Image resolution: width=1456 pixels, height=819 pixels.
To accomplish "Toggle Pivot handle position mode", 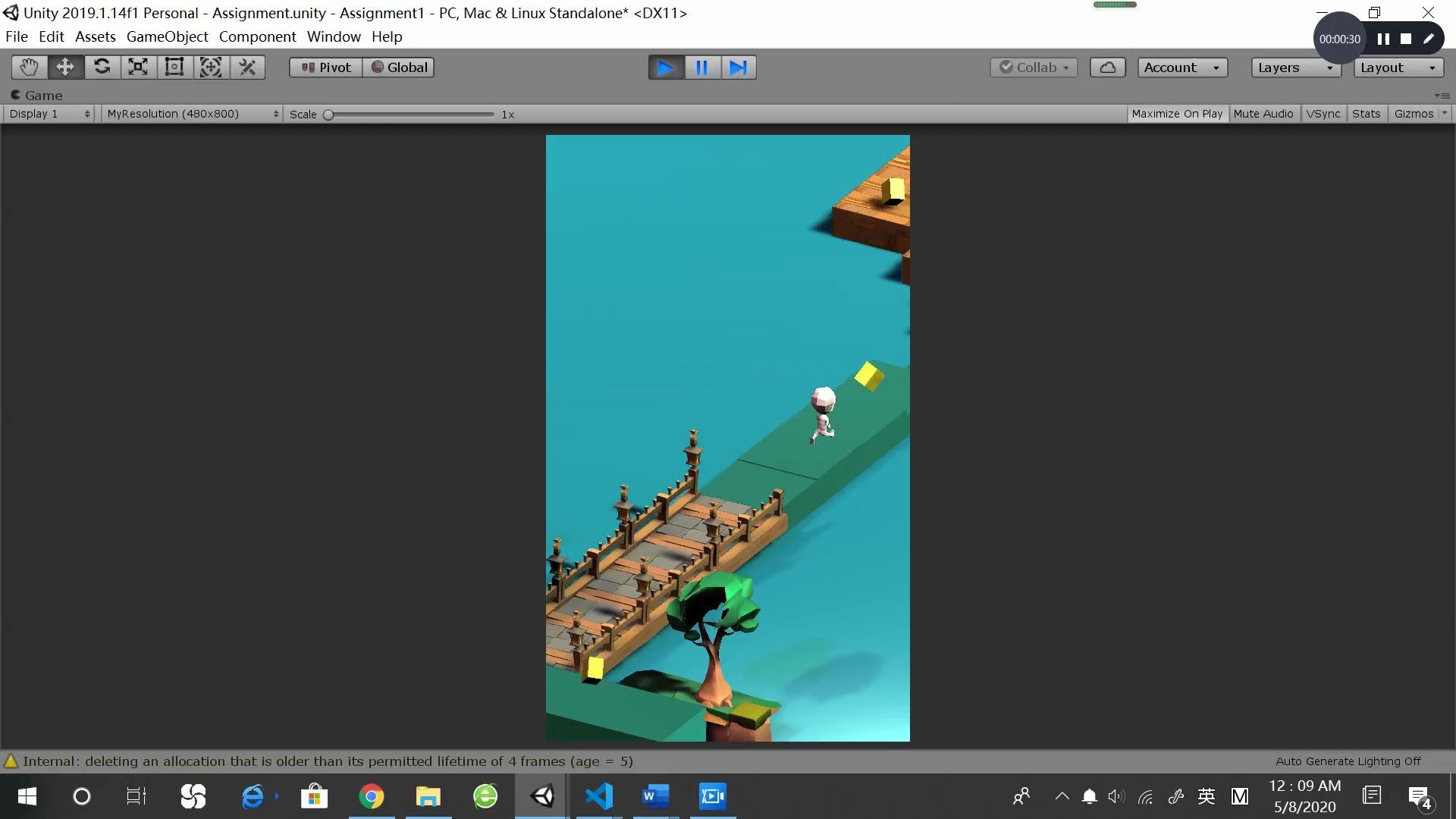I will pyautogui.click(x=325, y=67).
